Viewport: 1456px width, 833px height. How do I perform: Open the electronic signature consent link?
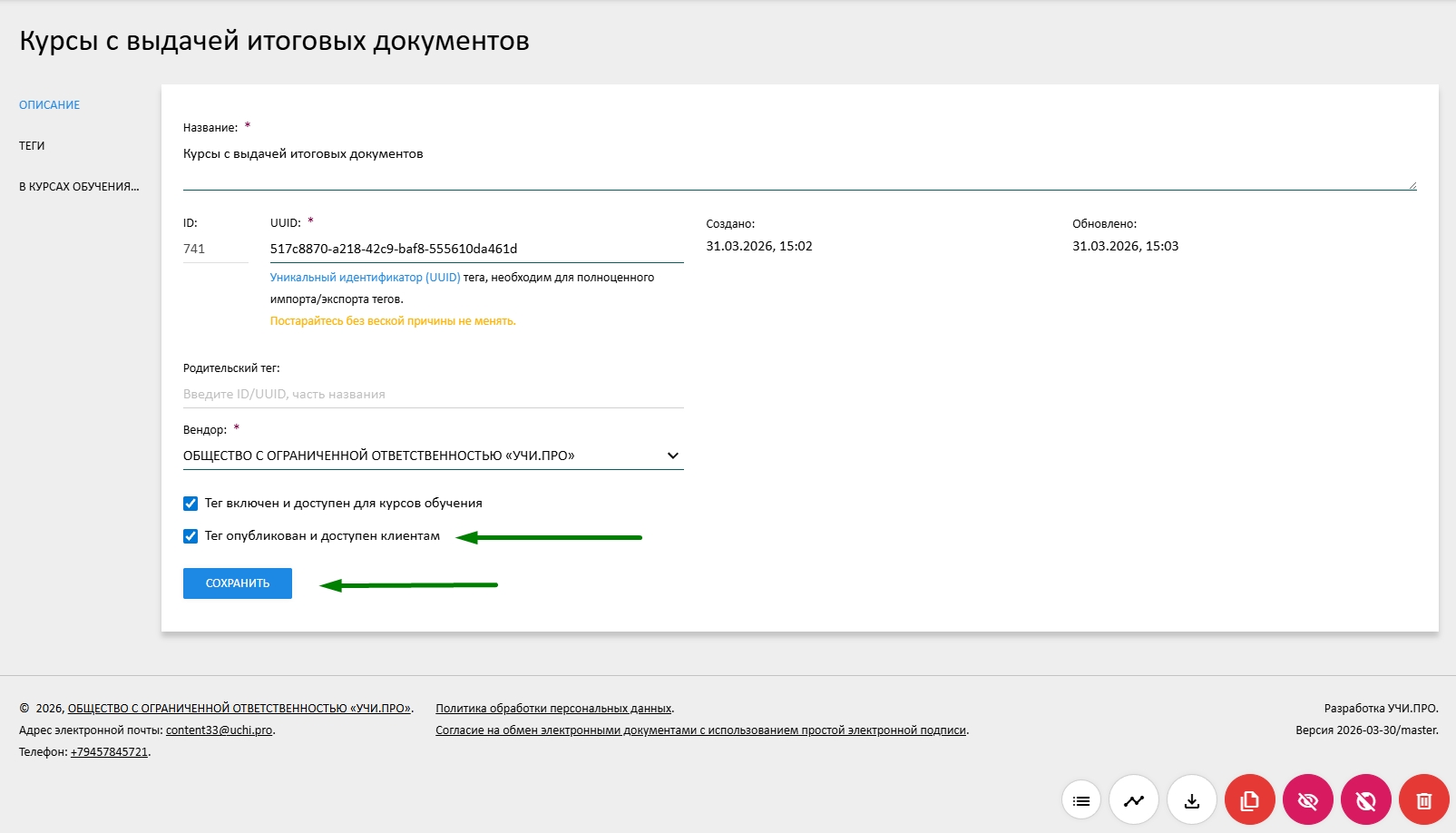tap(701, 729)
